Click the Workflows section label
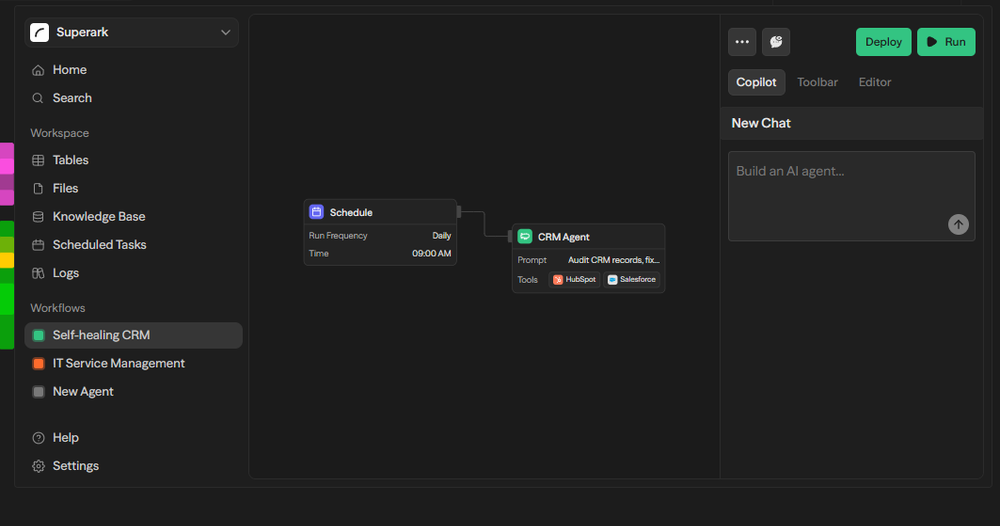The width and height of the screenshot is (1000, 526). click(58, 308)
